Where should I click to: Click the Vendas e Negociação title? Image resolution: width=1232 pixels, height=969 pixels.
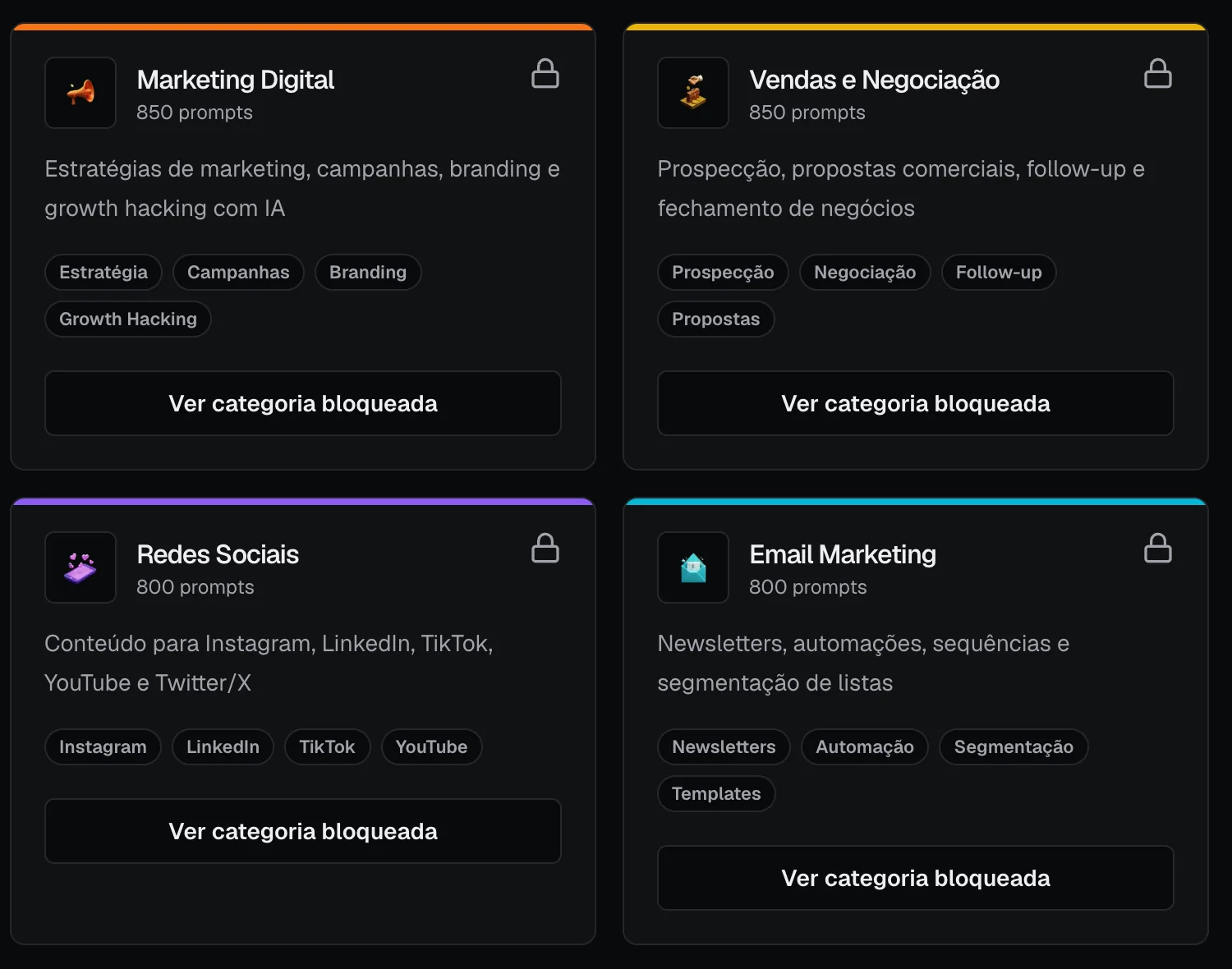tap(875, 80)
